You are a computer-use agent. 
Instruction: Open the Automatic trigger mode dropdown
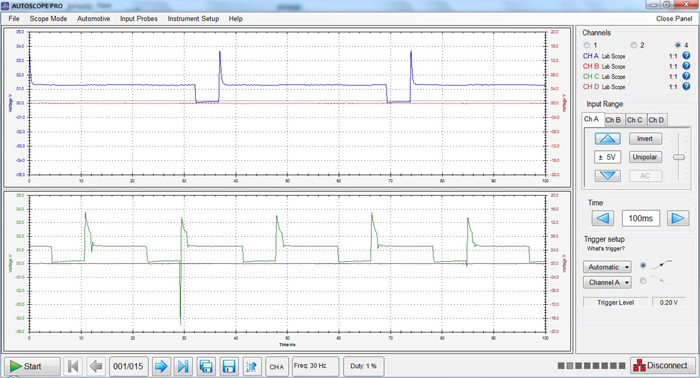tap(607, 267)
